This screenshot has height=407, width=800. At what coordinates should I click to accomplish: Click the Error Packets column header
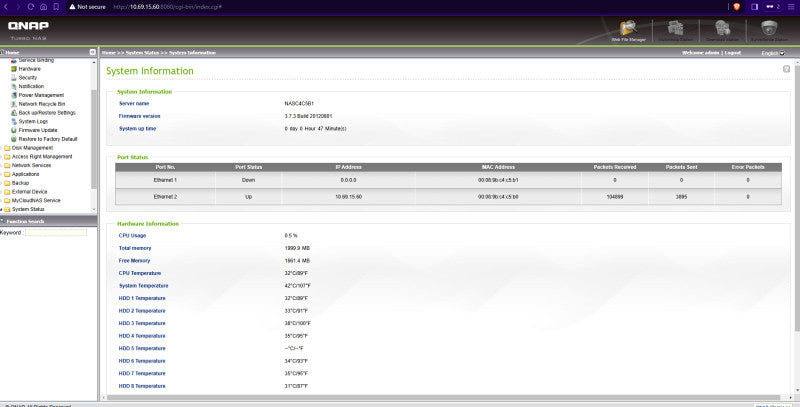click(748, 167)
